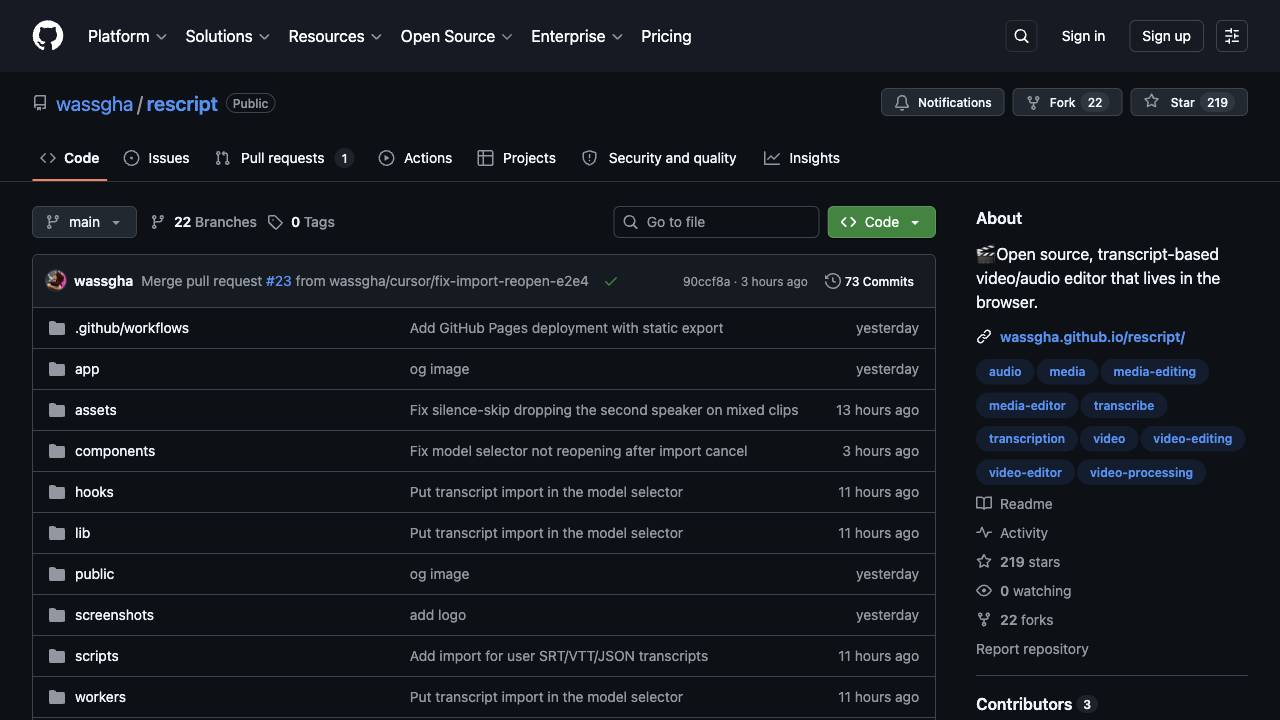Click the Readme book icon
This screenshot has height=720, width=1280.
(984, 504)
